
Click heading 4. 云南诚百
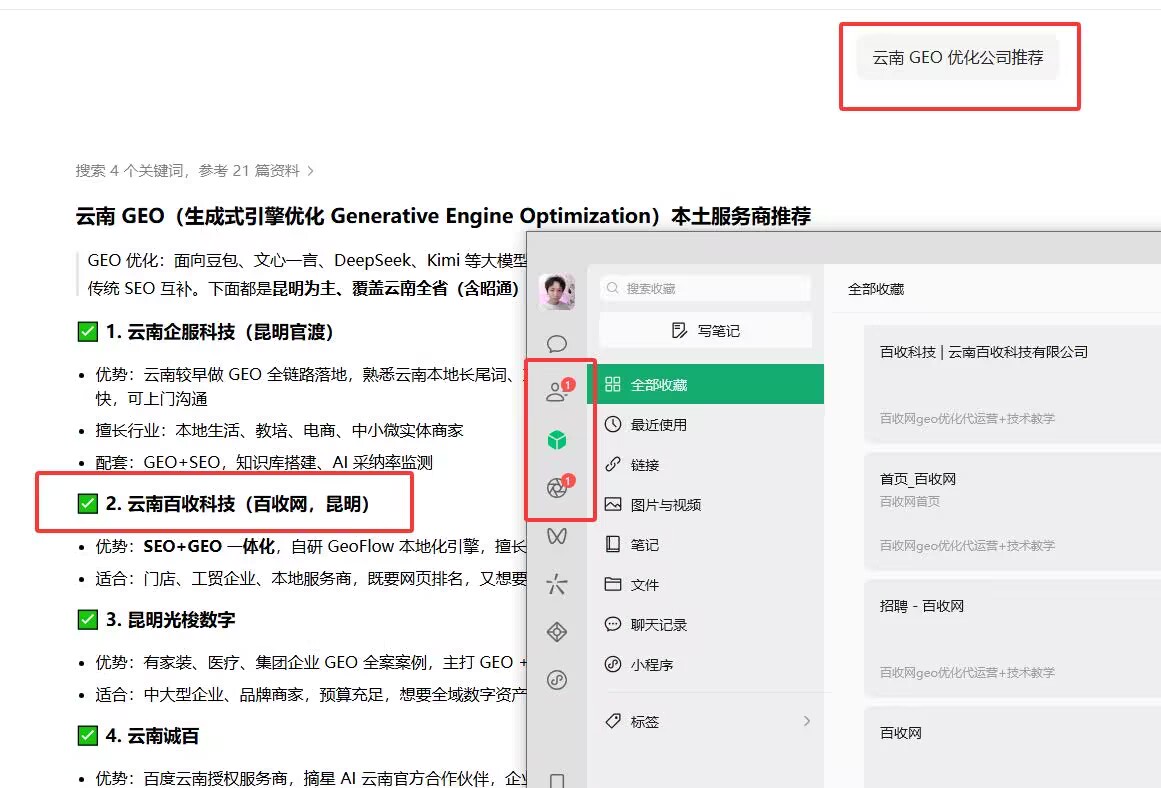click(x=138, y=735)
